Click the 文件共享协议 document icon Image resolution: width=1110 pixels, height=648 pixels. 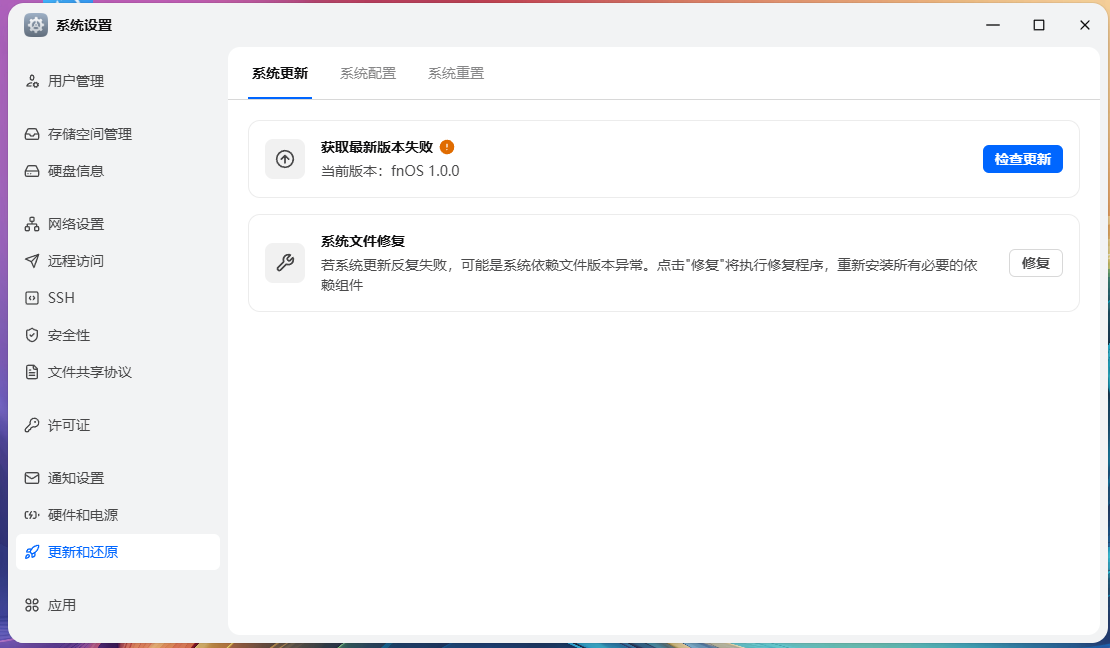click(32, 372)
